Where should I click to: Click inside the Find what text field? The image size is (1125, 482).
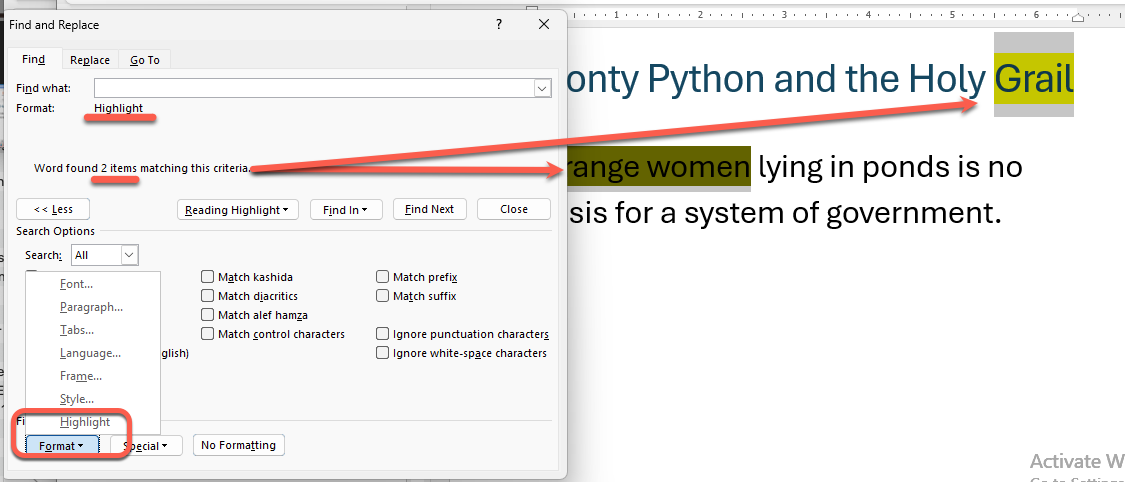point(314,89)
